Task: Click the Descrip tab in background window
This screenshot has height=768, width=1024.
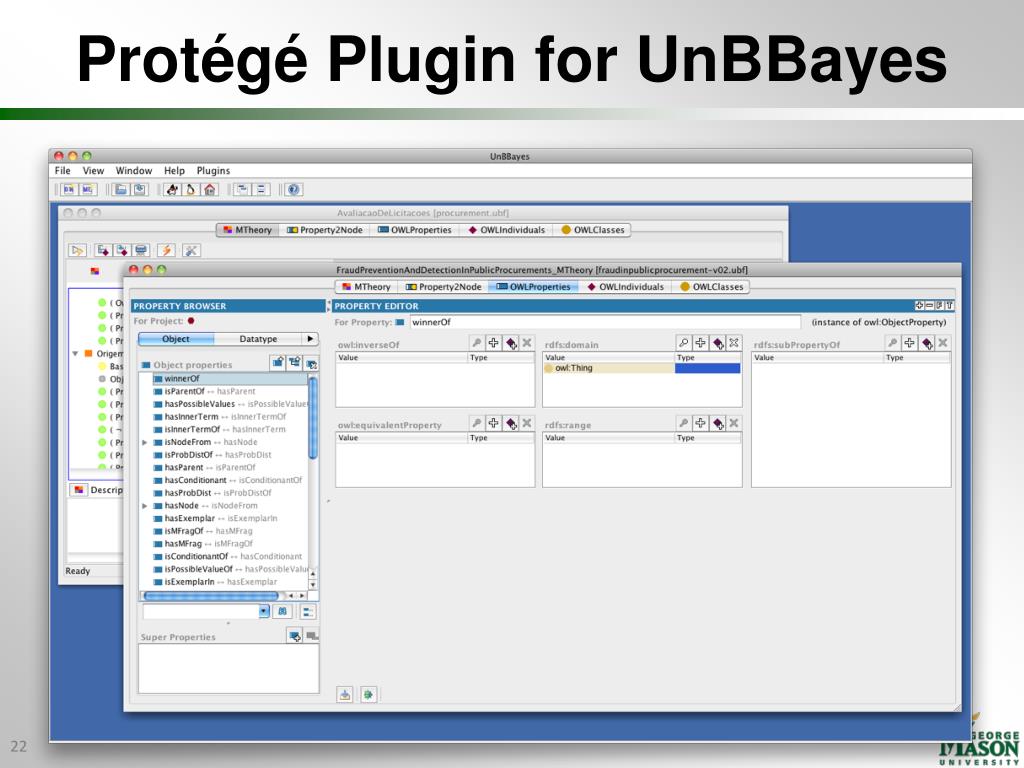Action: point(97,490)
